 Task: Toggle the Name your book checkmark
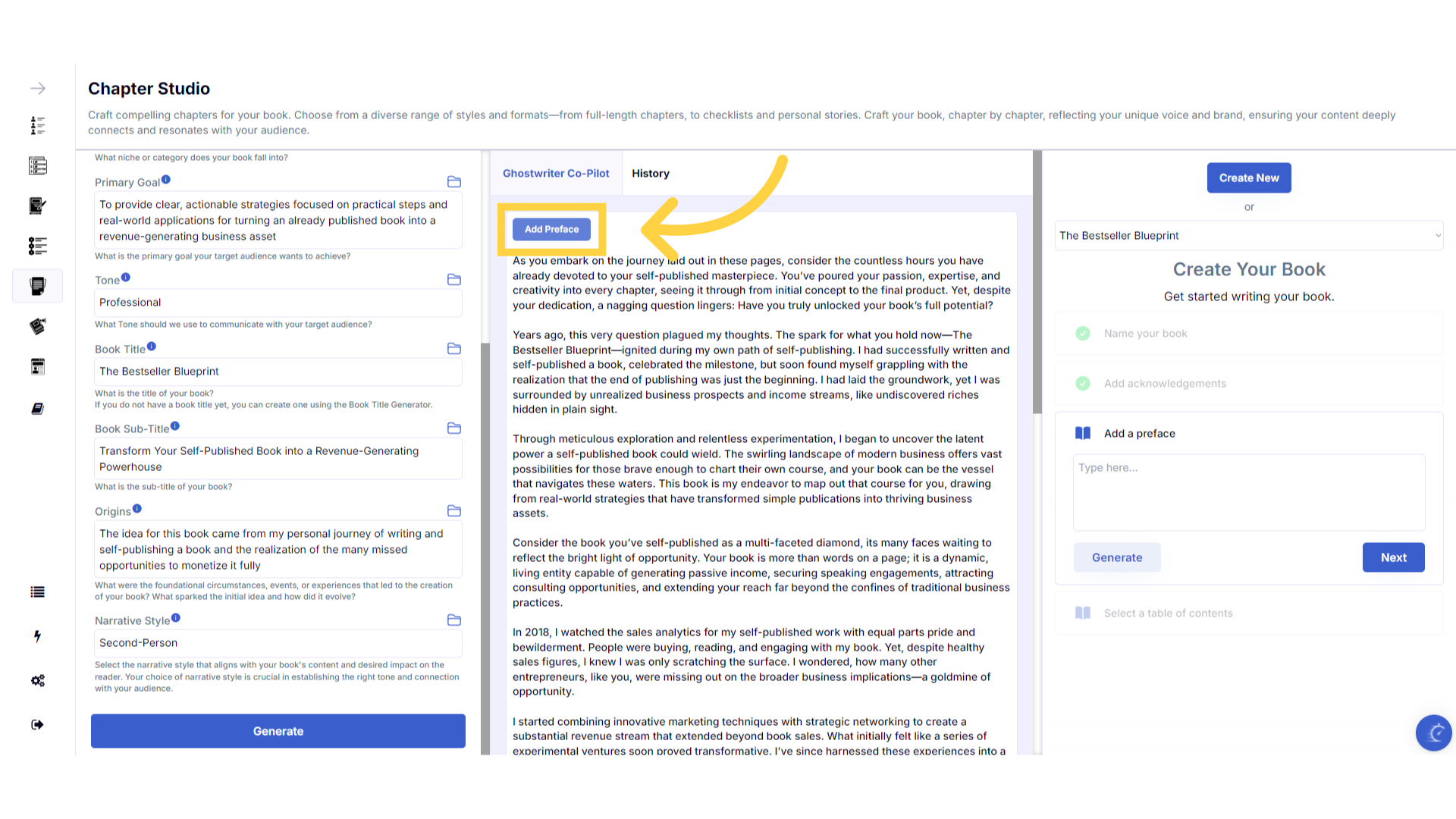pos(1083,334)
